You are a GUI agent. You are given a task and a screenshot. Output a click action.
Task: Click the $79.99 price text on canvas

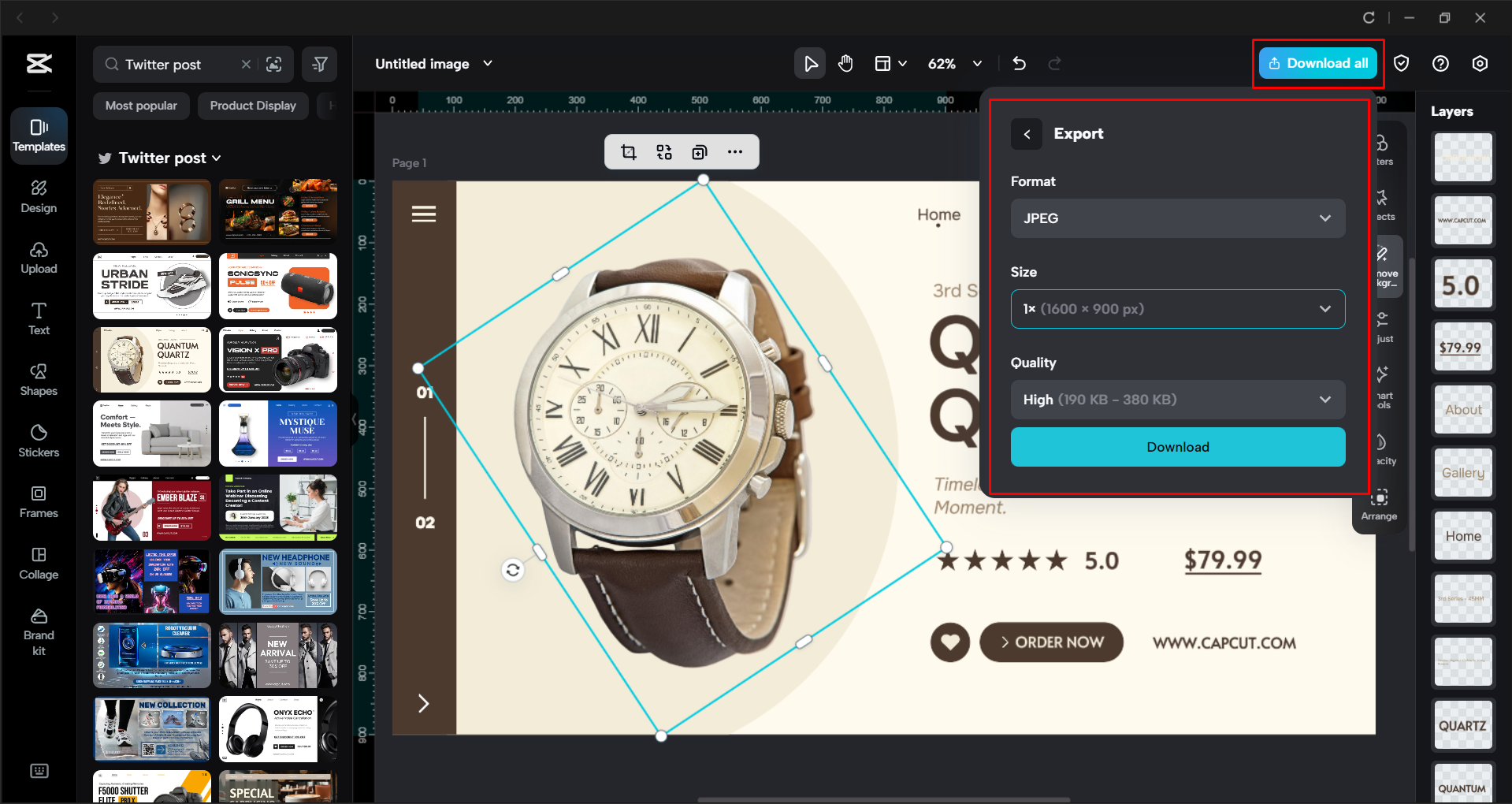click(x=1223, y=560)
